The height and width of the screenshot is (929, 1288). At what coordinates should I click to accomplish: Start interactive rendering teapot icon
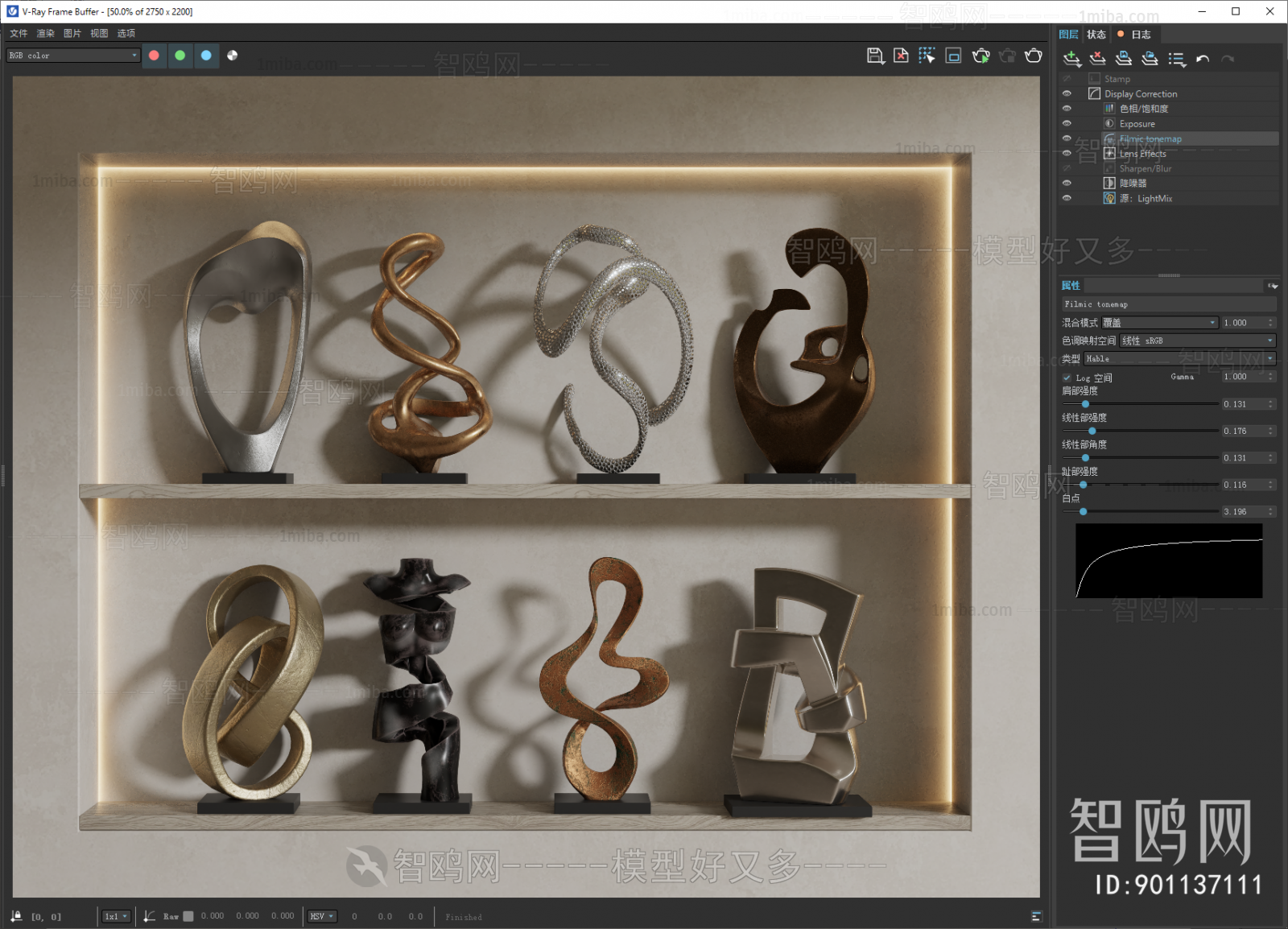[x=980, y=56]
